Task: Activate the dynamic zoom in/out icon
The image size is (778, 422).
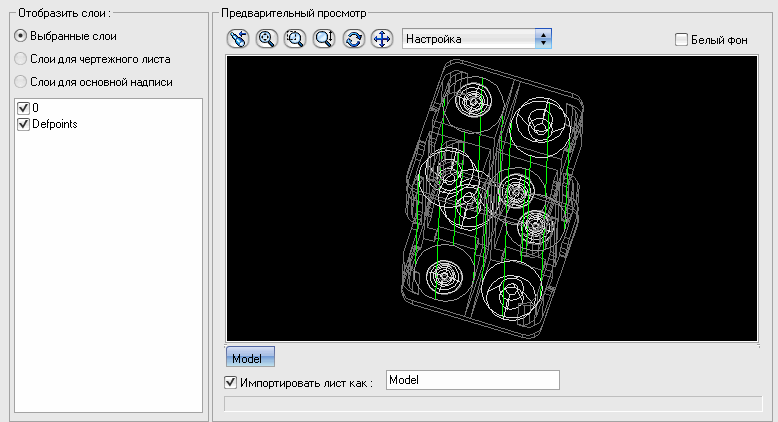Action: (323, 39)
